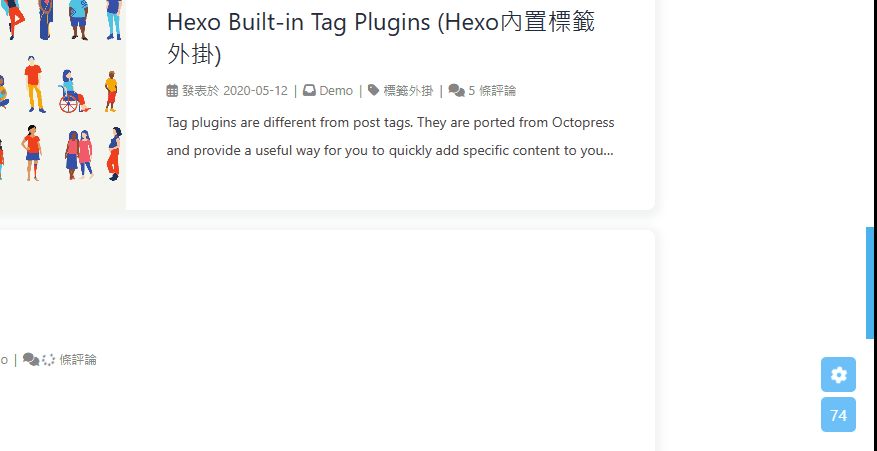
Task: Click the truncated category link in lower card
Action: tap(4, 359)
